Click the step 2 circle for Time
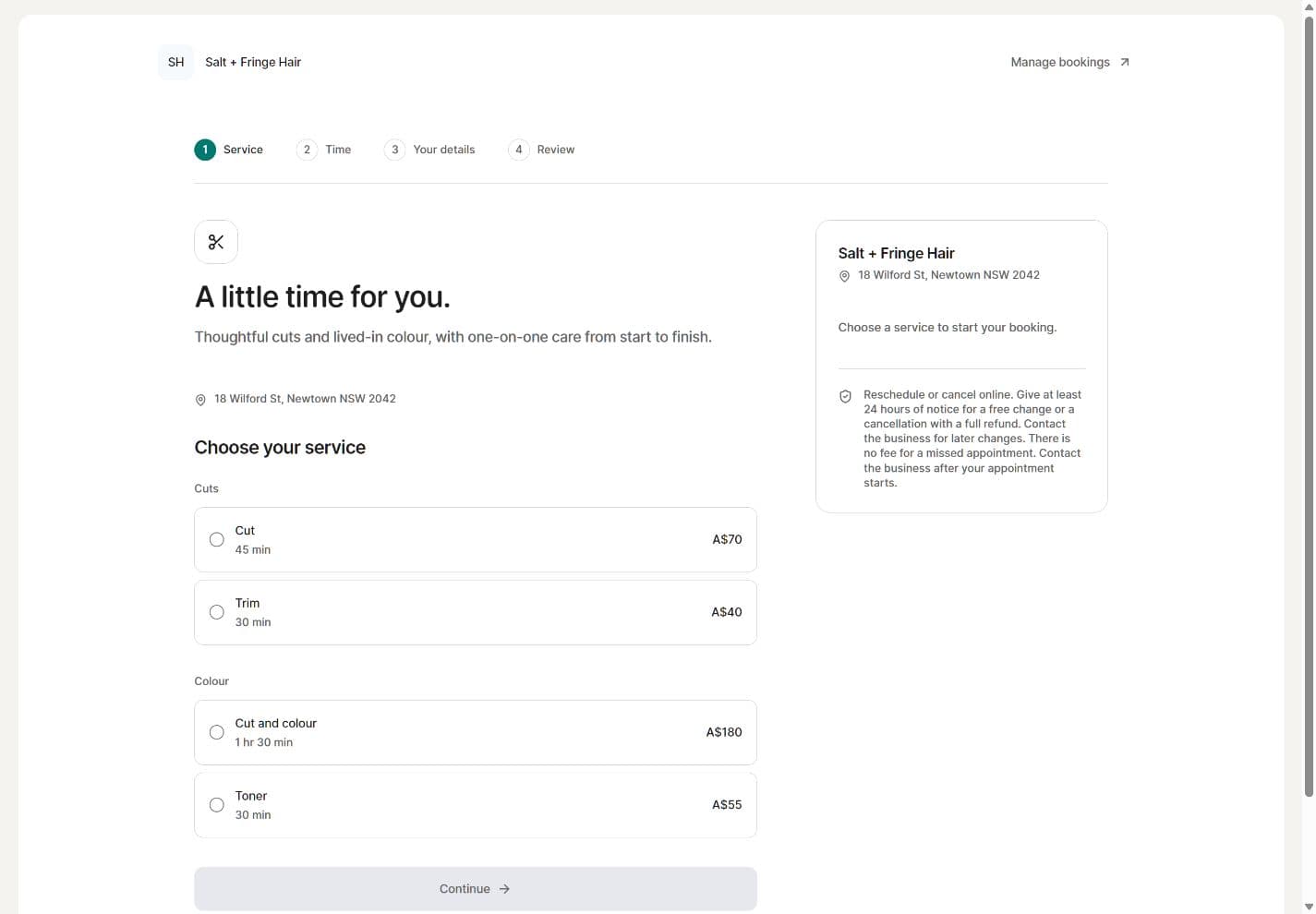 [307, 150]
